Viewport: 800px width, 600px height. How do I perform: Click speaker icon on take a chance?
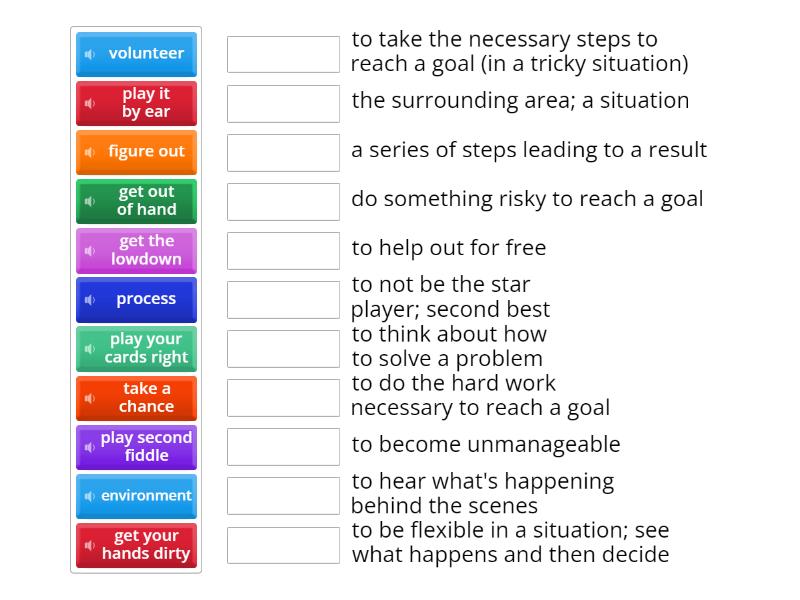click(x=90, y=398)
